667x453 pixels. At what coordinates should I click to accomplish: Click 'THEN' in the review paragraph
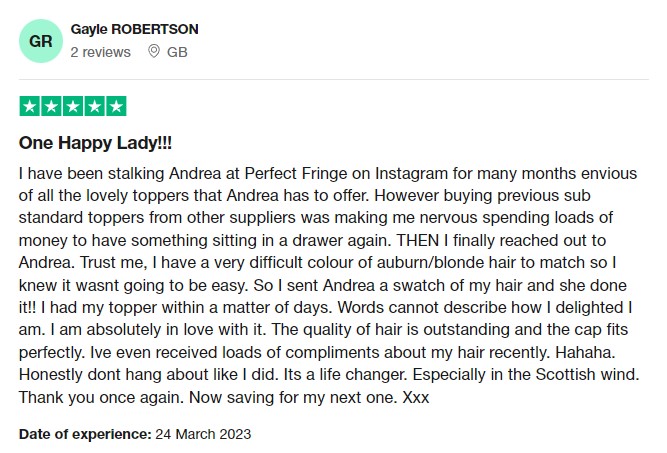(x=418, y=240)
